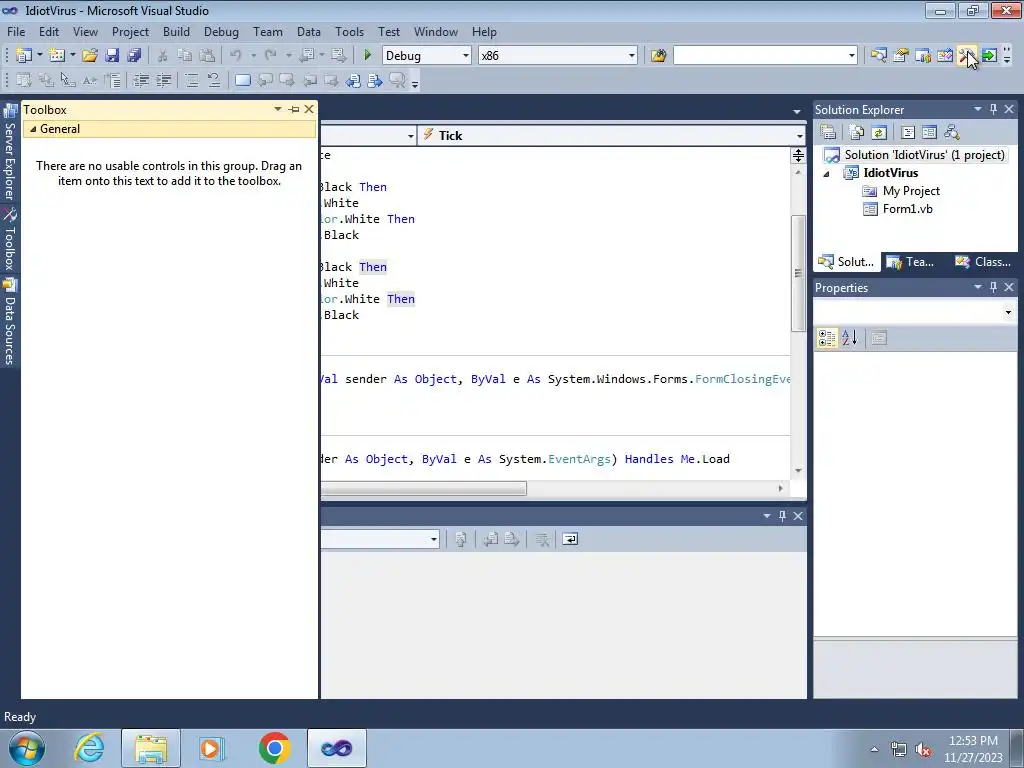Open the Properties object selector dropdown
Viewport: 1024px width, 768px height.
pyautogui.click(x=1008, y=312)
